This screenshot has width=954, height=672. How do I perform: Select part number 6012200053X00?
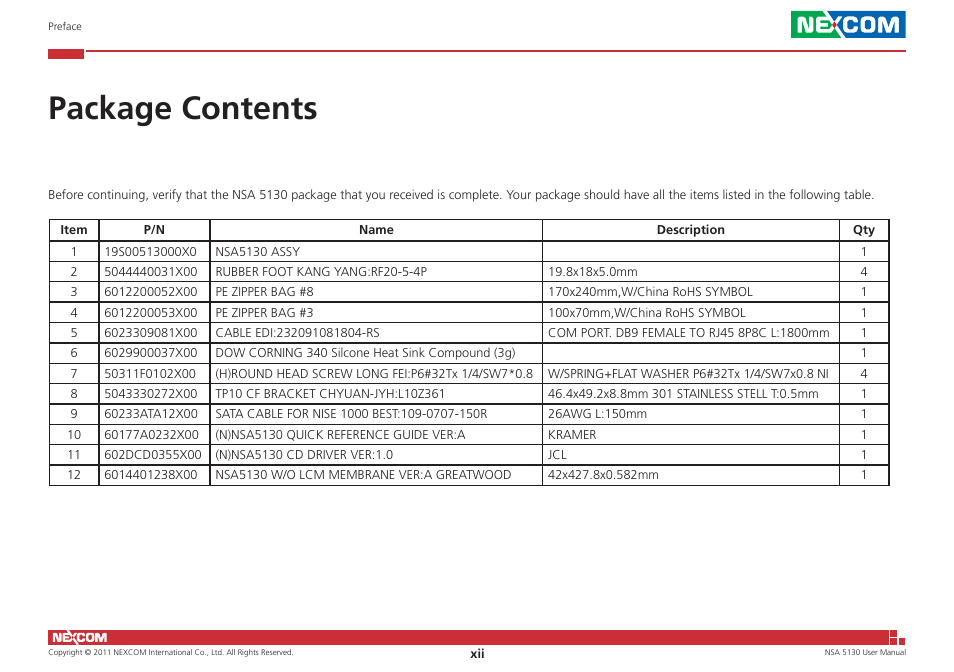[x=150, y=313]
